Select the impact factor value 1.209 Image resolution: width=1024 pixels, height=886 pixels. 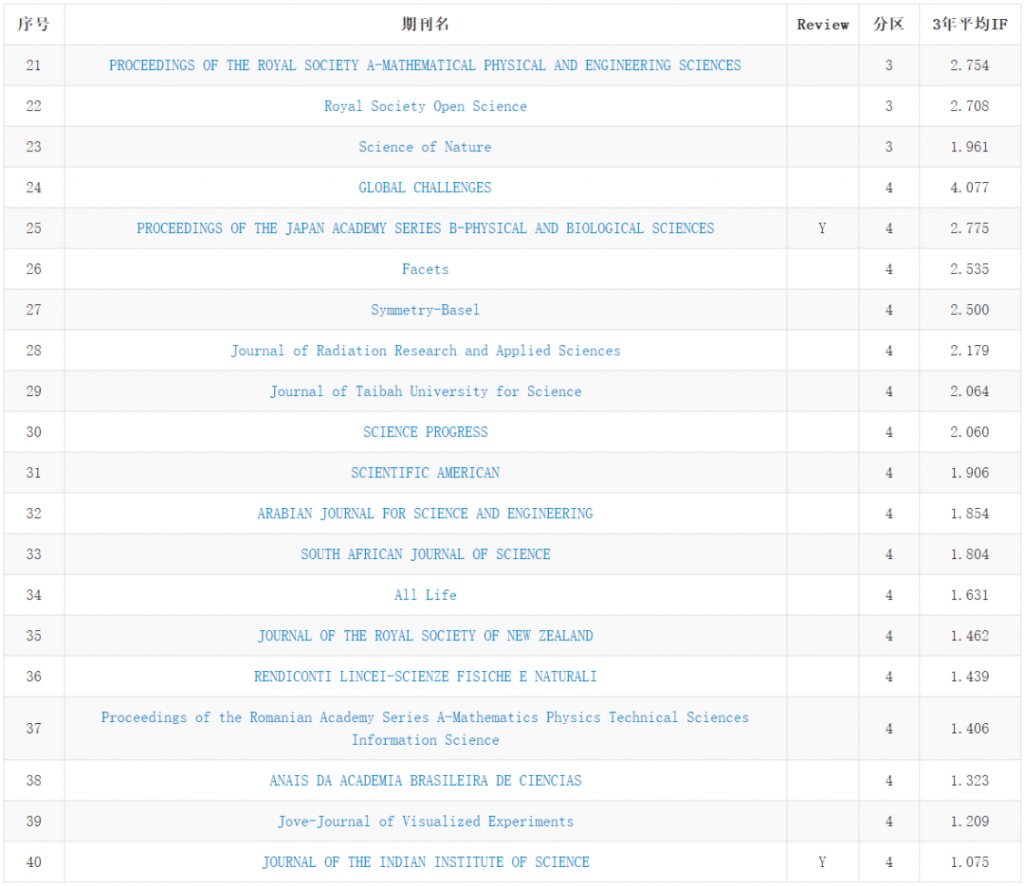pyautogui.click(x=970, y=821)
